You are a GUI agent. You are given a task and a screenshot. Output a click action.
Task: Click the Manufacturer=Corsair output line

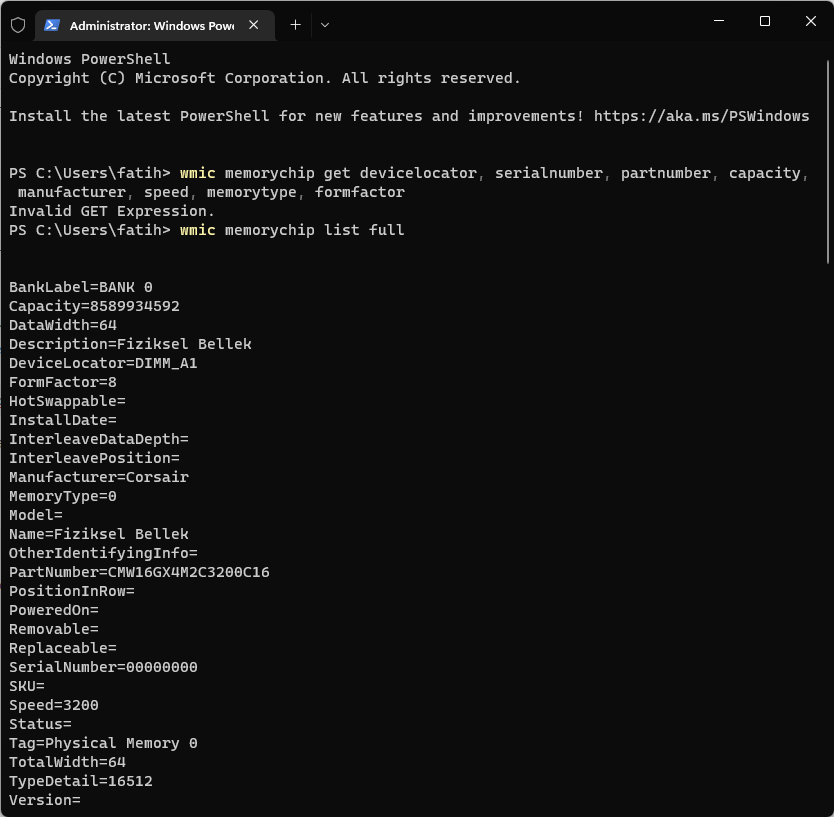coord(99,477)
